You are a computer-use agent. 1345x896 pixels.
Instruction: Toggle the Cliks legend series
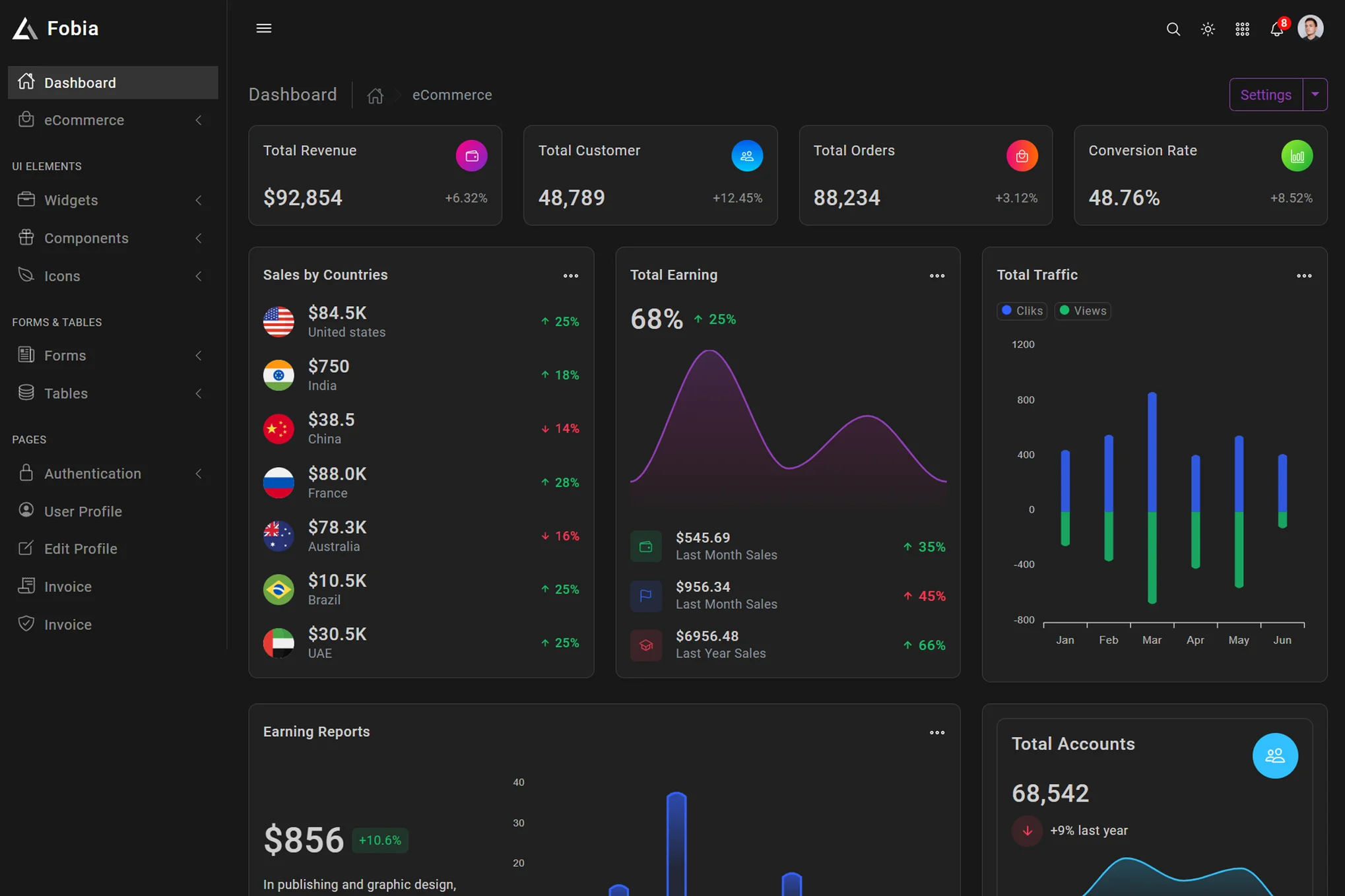1022,311
